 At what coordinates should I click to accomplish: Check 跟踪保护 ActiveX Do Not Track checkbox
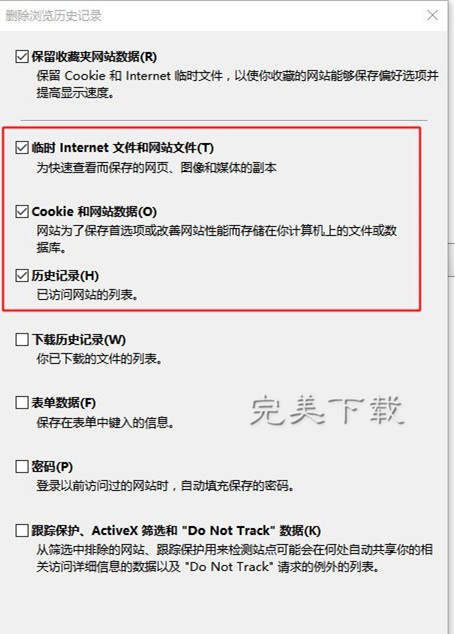(22, 530)
